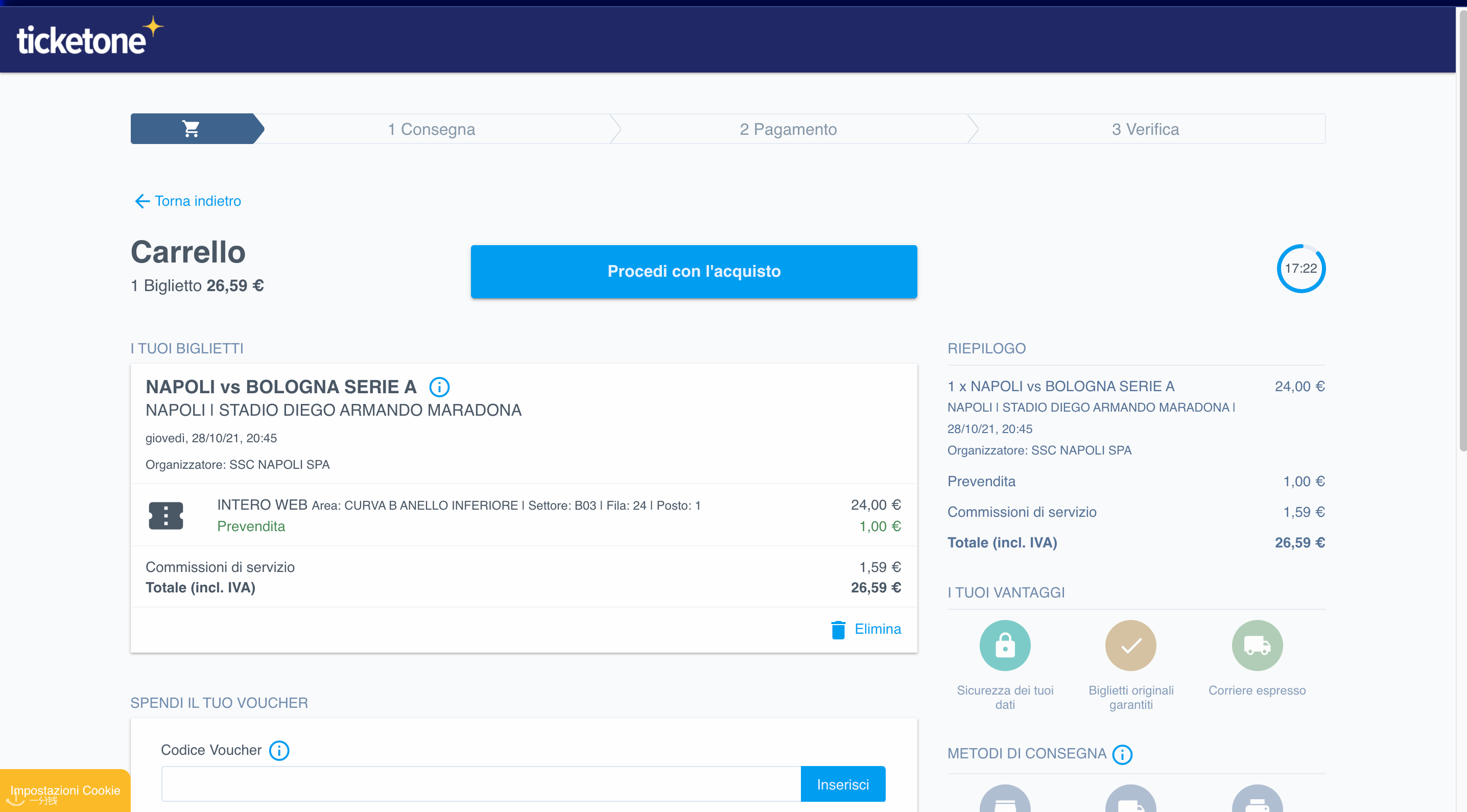Open info icon next to NAPOLI vs BOLOGNA
Image resolution: width=1467 pixels, height=812 pixels.
(439, 387)
